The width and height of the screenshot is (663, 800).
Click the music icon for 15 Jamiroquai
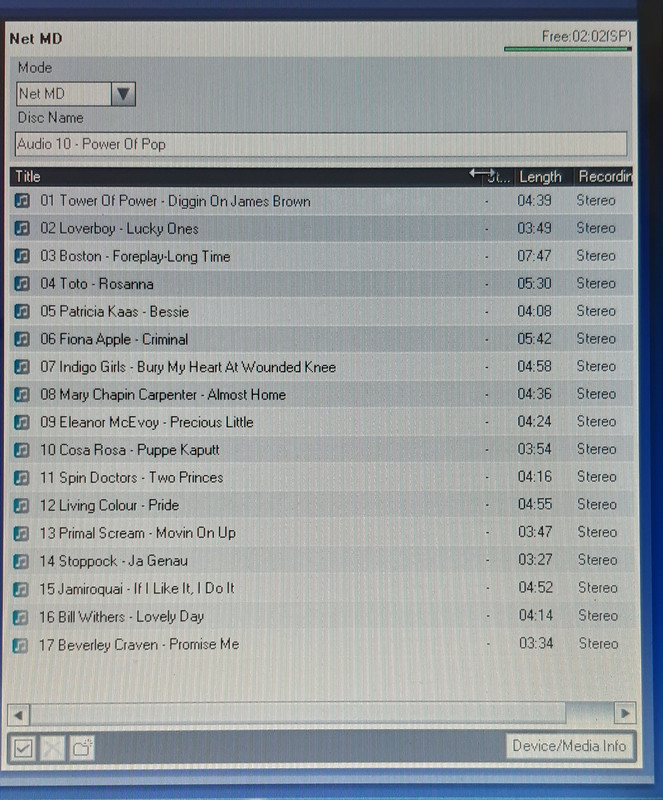click(20, 589)
